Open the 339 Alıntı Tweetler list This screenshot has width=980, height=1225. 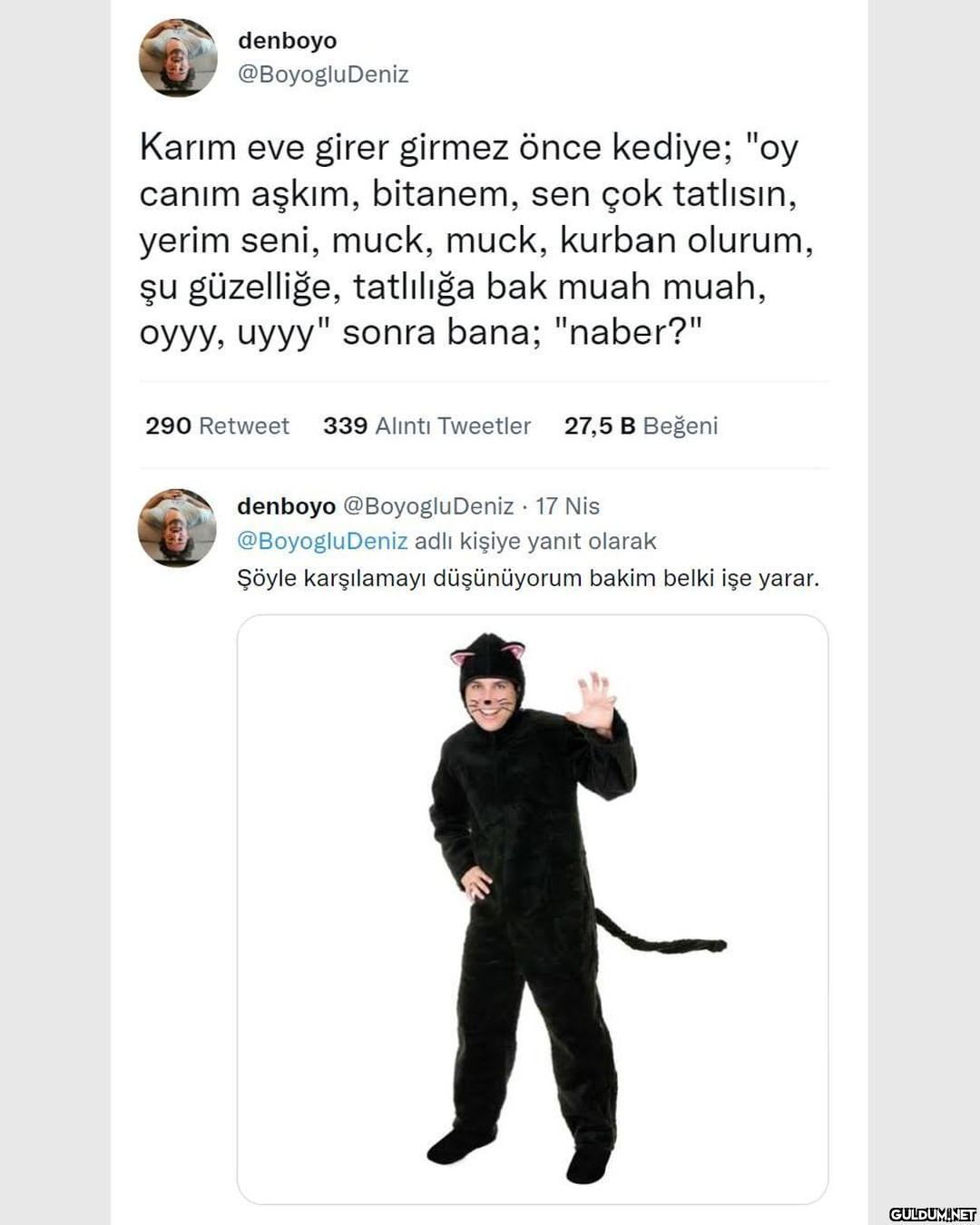pos(426,426)
